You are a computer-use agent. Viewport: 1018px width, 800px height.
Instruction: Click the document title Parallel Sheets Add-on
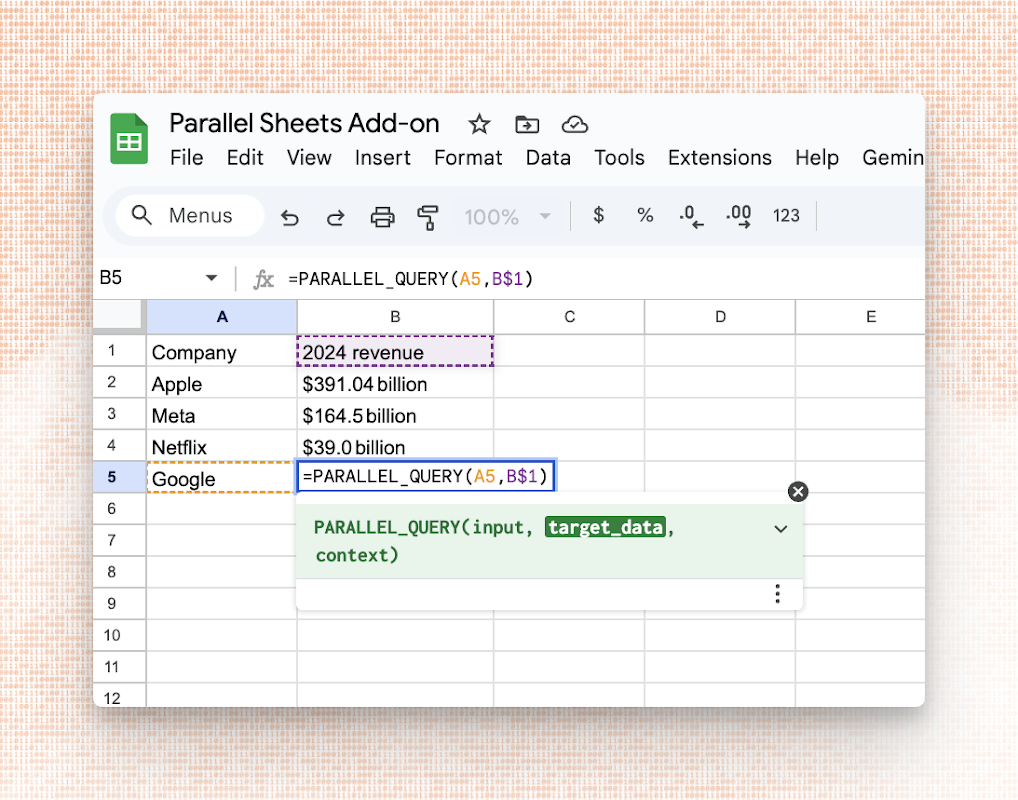304,123
